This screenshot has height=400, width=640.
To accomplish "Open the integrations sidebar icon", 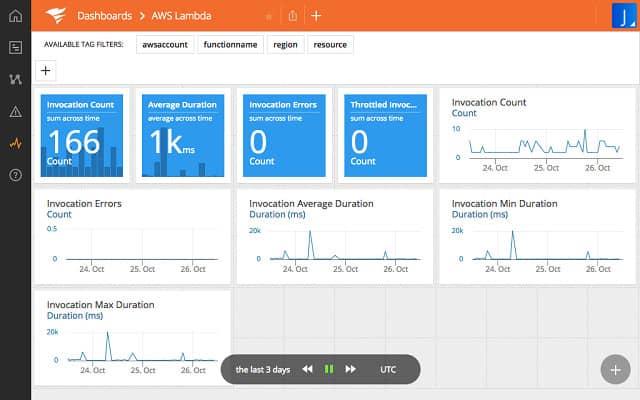I will [x=16, y=79].
